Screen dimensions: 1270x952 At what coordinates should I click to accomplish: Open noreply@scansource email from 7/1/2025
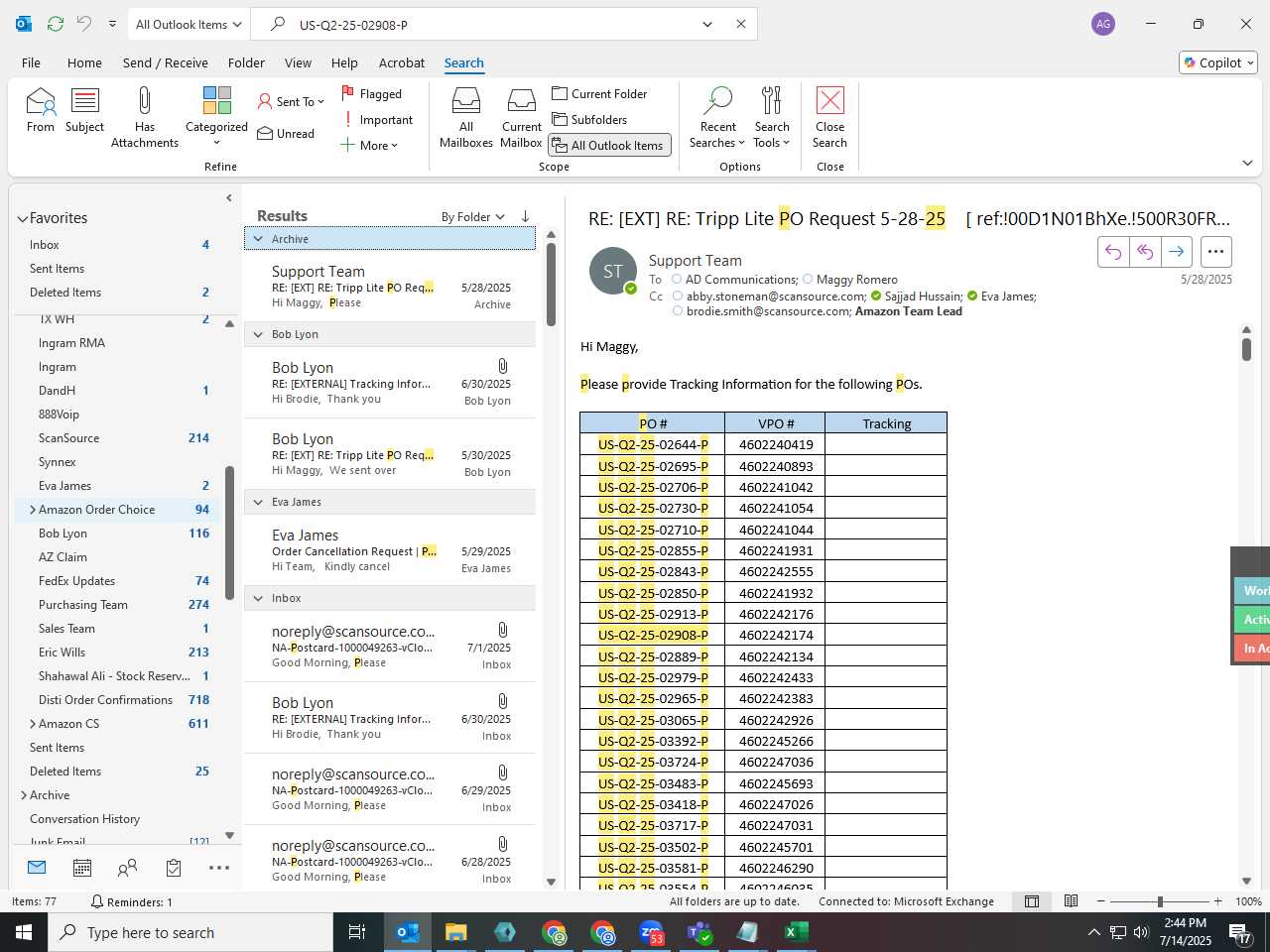point(390,647)
